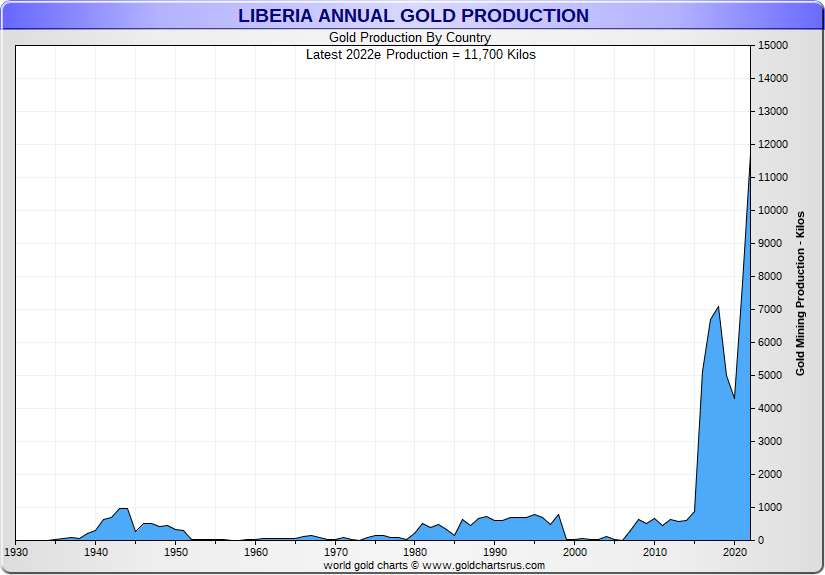Select the 1970 tick label on the x-axis
This screenshot has width=825, height=575.
click(336, 552)
